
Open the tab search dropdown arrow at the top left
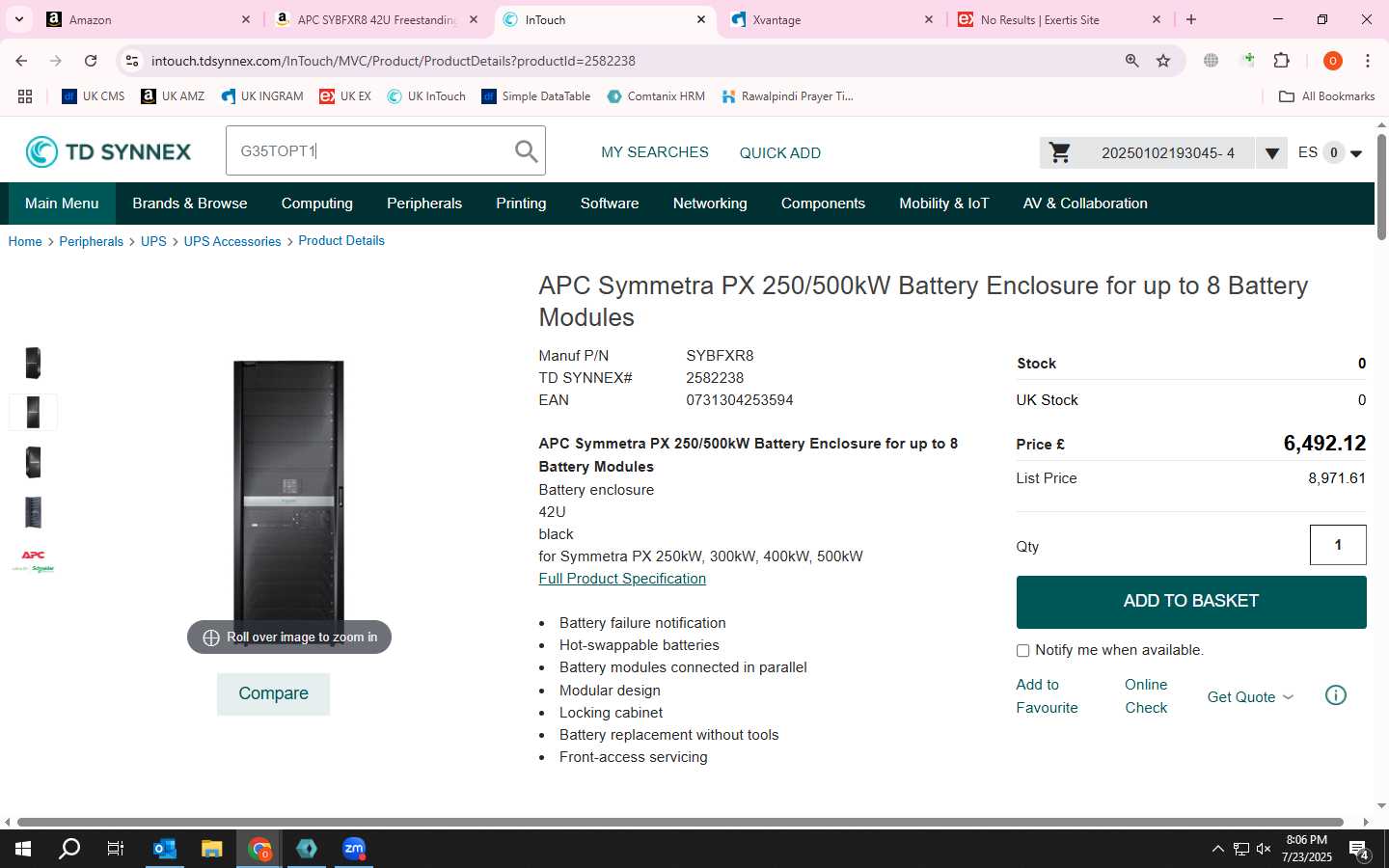click(x=18, y=19)
